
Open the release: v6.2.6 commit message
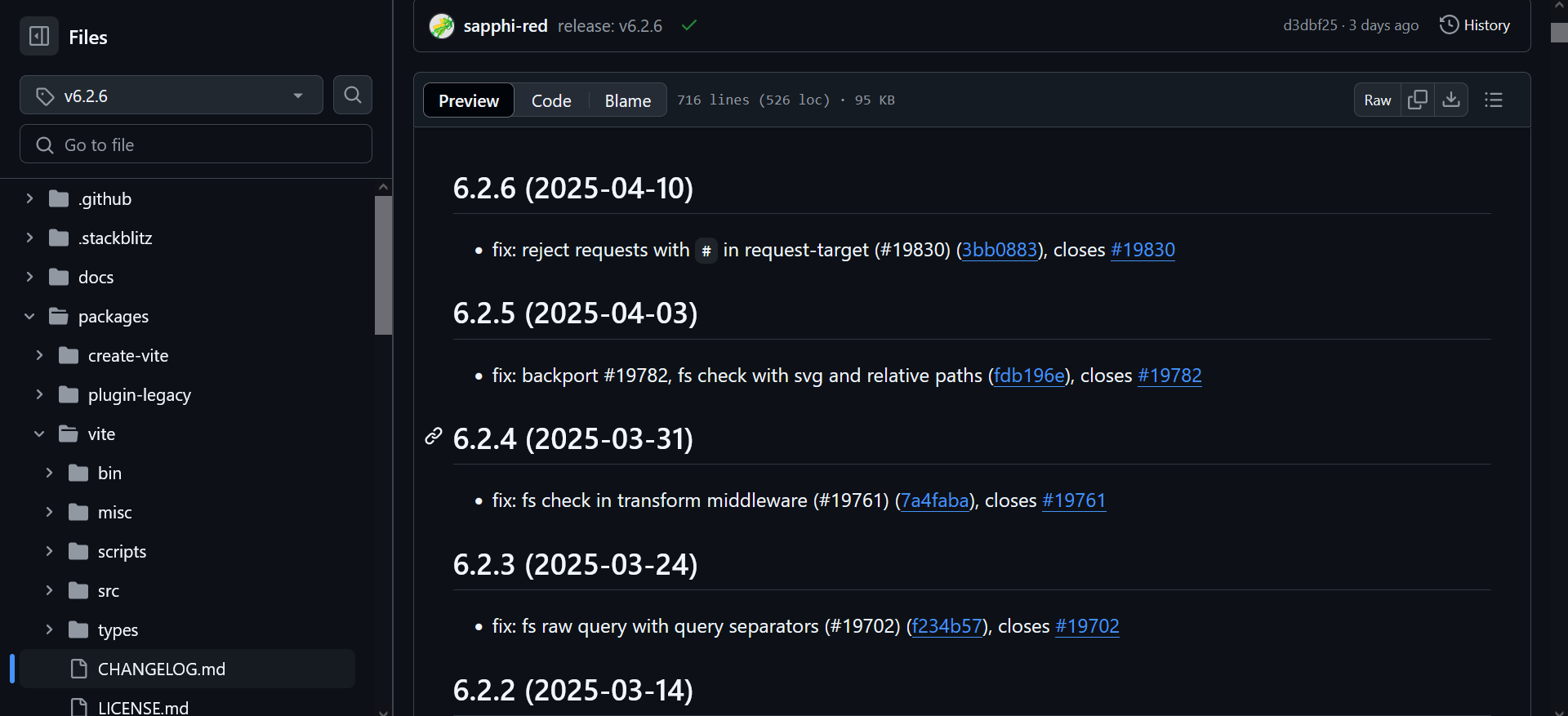[610, 26]
